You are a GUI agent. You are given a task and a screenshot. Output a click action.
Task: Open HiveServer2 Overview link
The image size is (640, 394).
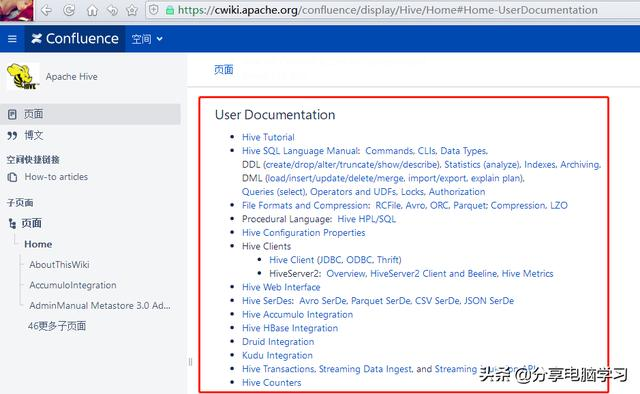346,274
